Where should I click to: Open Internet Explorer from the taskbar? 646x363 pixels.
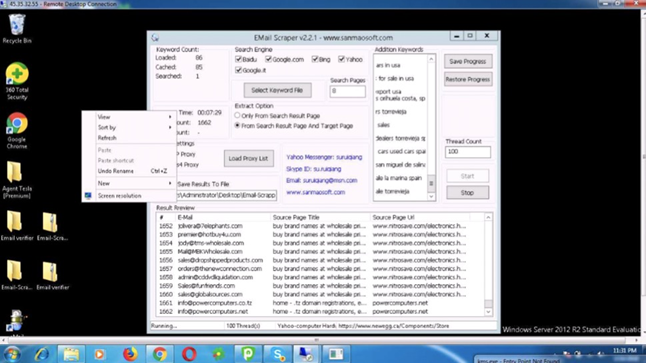(x=42, y=354)
